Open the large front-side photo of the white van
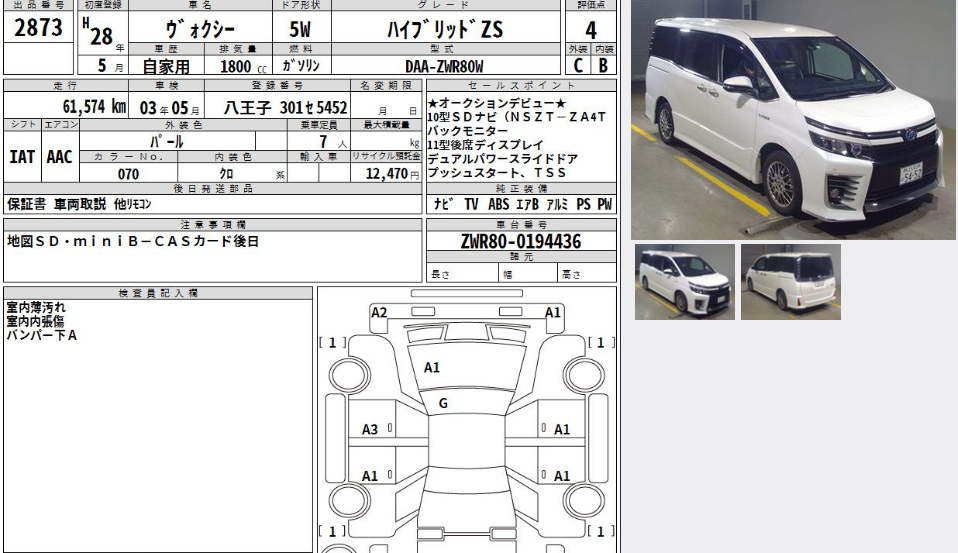This screenshot has height=553, width=958. coord(793,119)
